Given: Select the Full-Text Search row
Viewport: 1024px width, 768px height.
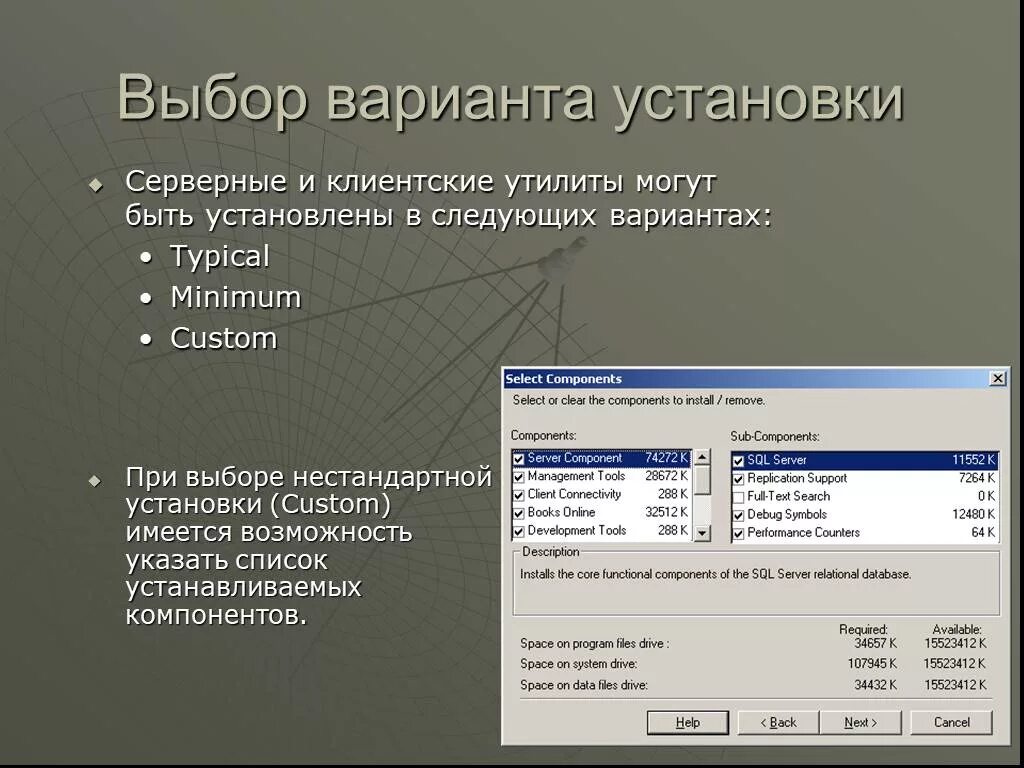Looking at the screenshot, I should coord(865,496).
